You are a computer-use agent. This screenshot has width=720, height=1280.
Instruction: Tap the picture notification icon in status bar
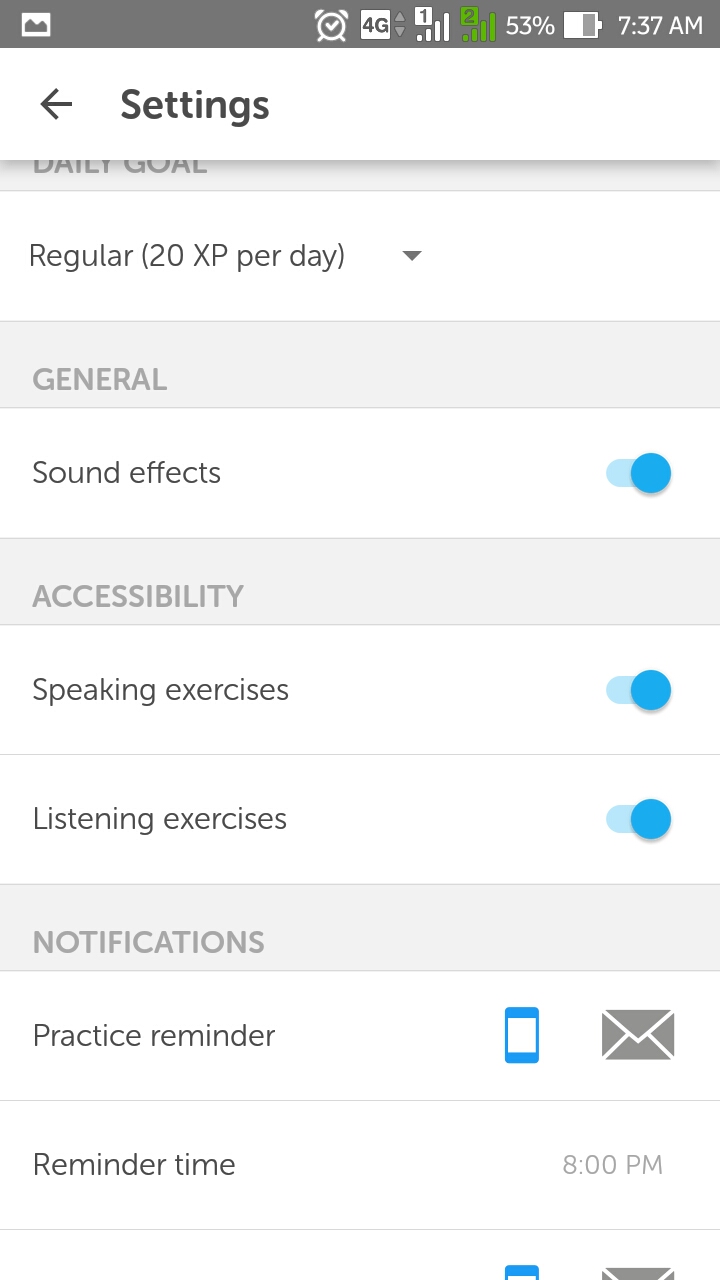[36, 25]
